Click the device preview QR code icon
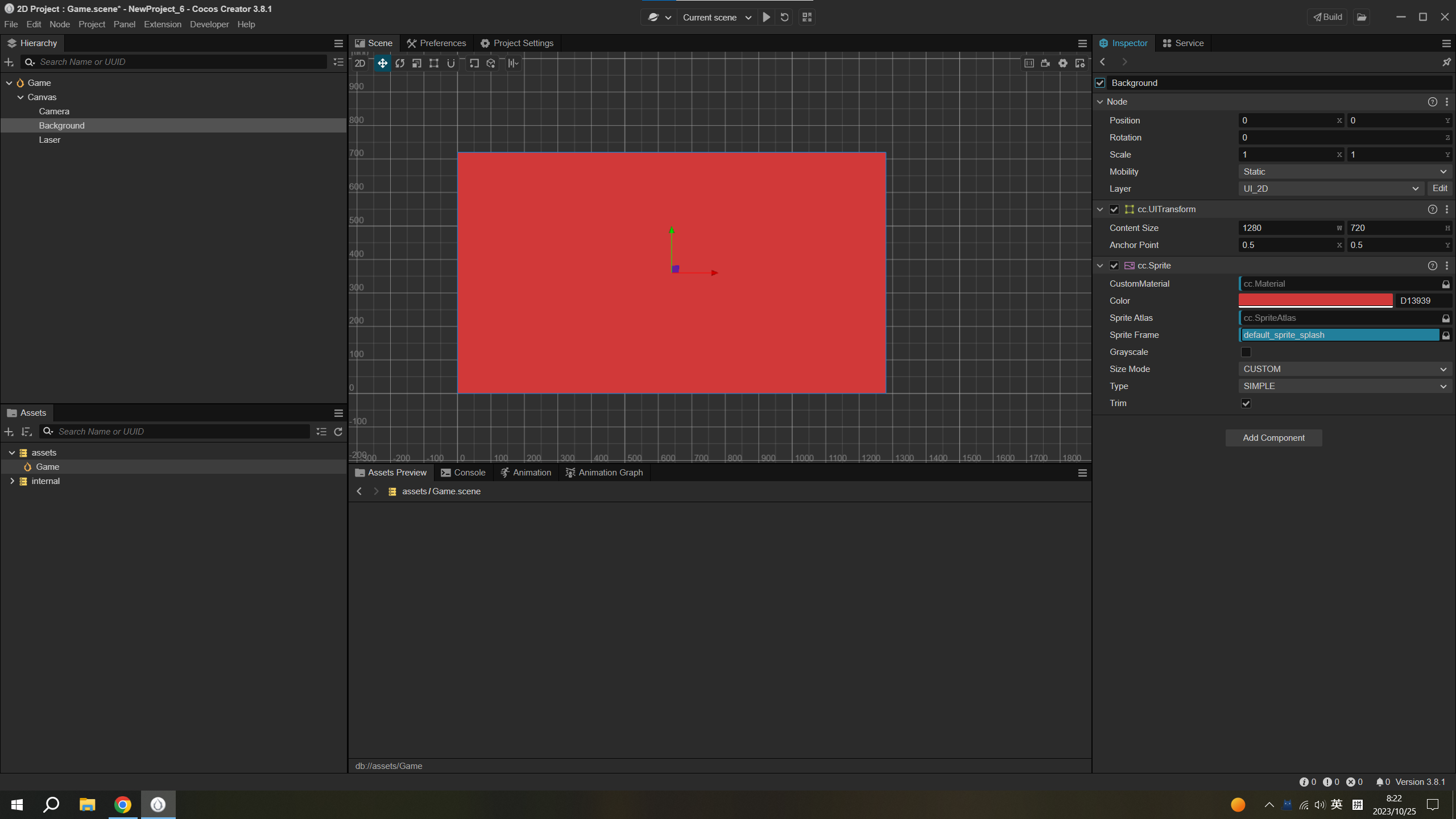The image size is (1456, 819). (806, 17)
